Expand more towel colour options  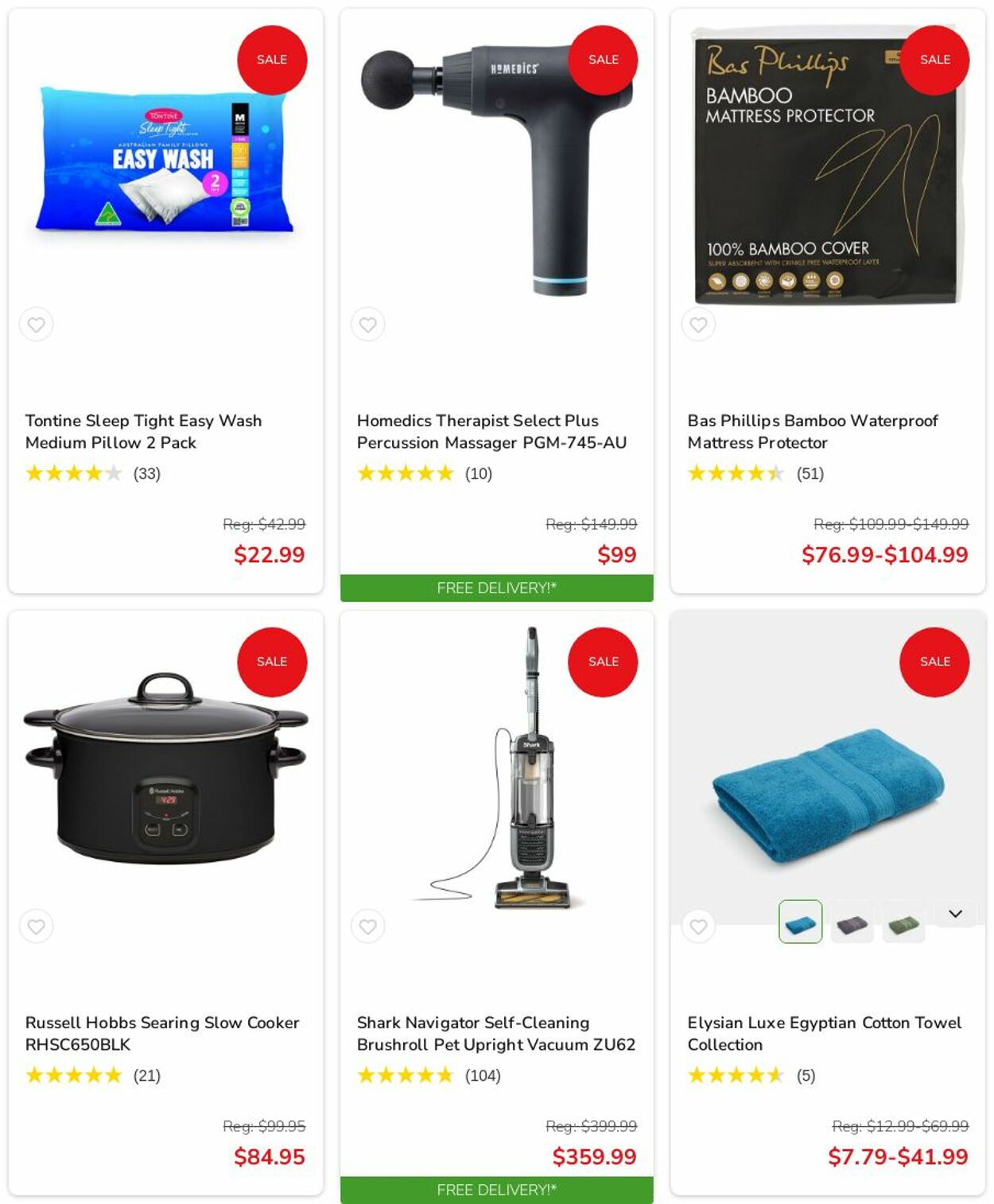[955, 914]
